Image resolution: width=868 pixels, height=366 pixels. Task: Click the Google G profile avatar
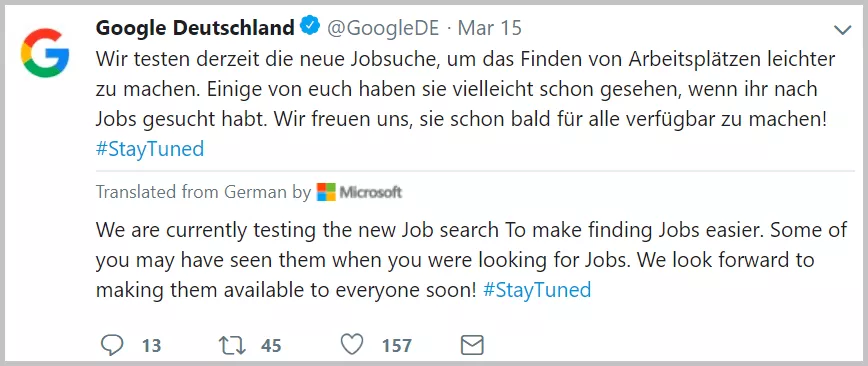pyautogui.click(x=45, y=53)
